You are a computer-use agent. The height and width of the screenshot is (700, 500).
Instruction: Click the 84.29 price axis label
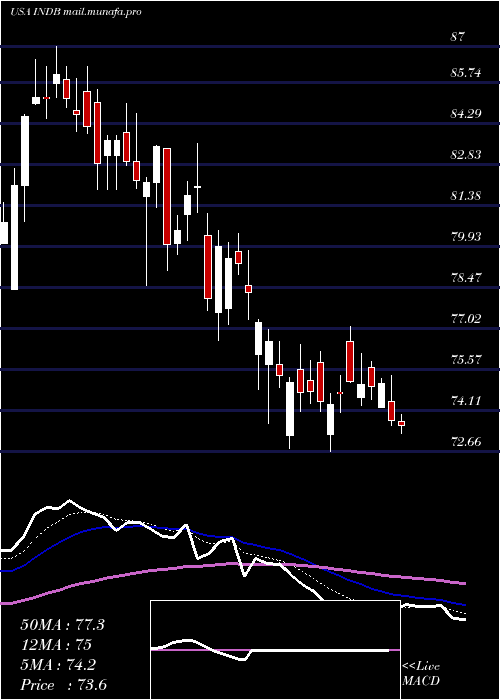coord(467,113)
